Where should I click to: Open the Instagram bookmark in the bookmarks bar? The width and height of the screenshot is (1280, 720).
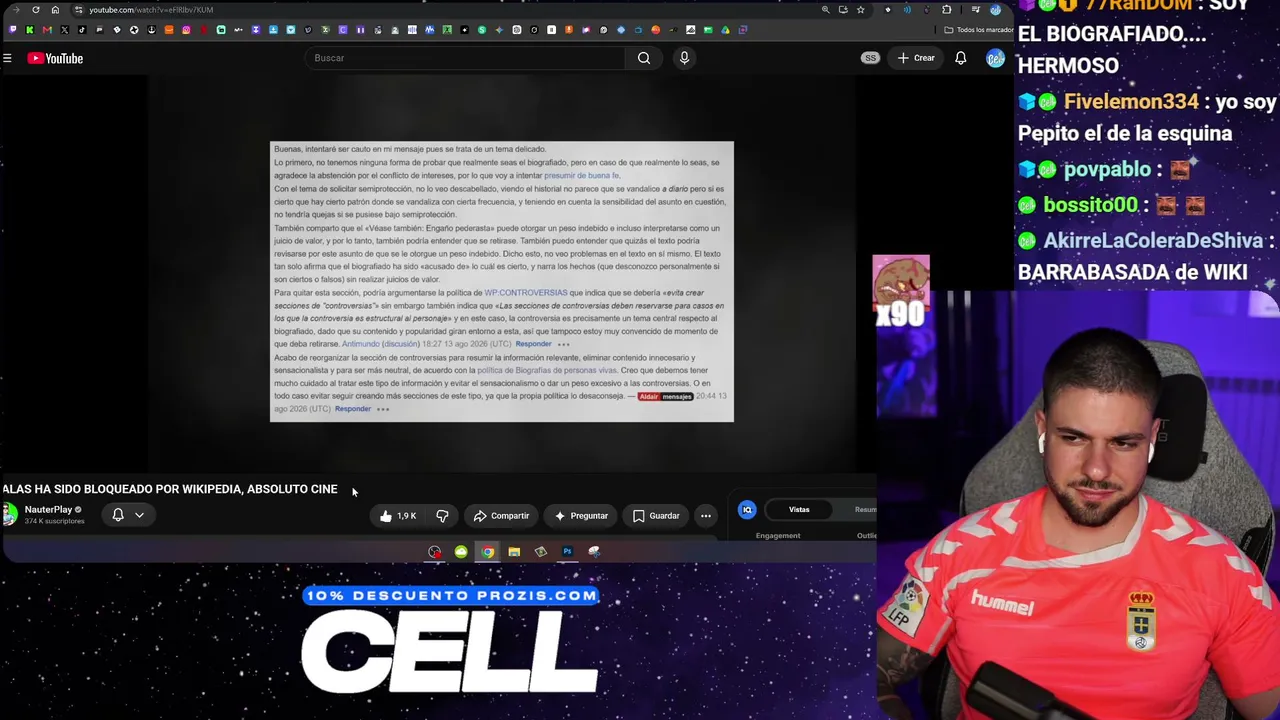point(186,30)
